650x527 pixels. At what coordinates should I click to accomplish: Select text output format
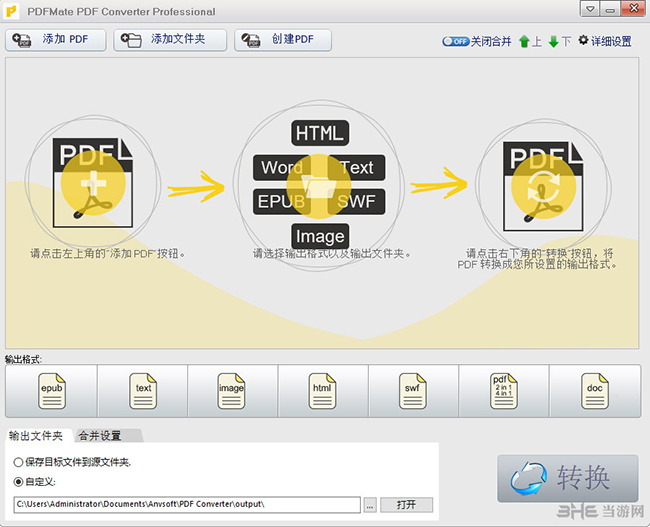[x=143, y=391]
